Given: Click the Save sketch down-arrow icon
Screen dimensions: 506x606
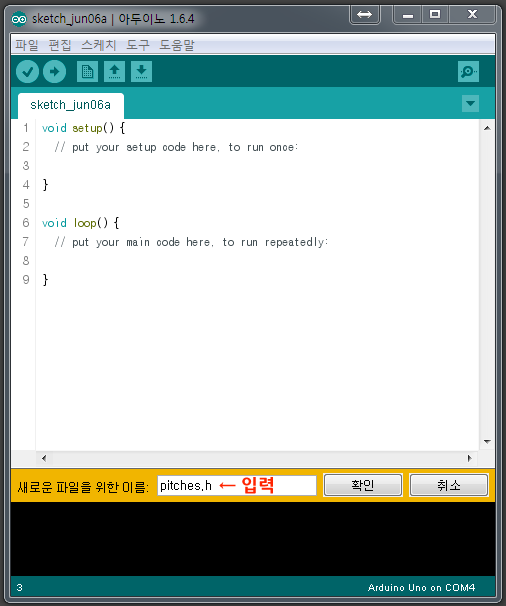Looking at the screenshot, I should tap(141, 71).
